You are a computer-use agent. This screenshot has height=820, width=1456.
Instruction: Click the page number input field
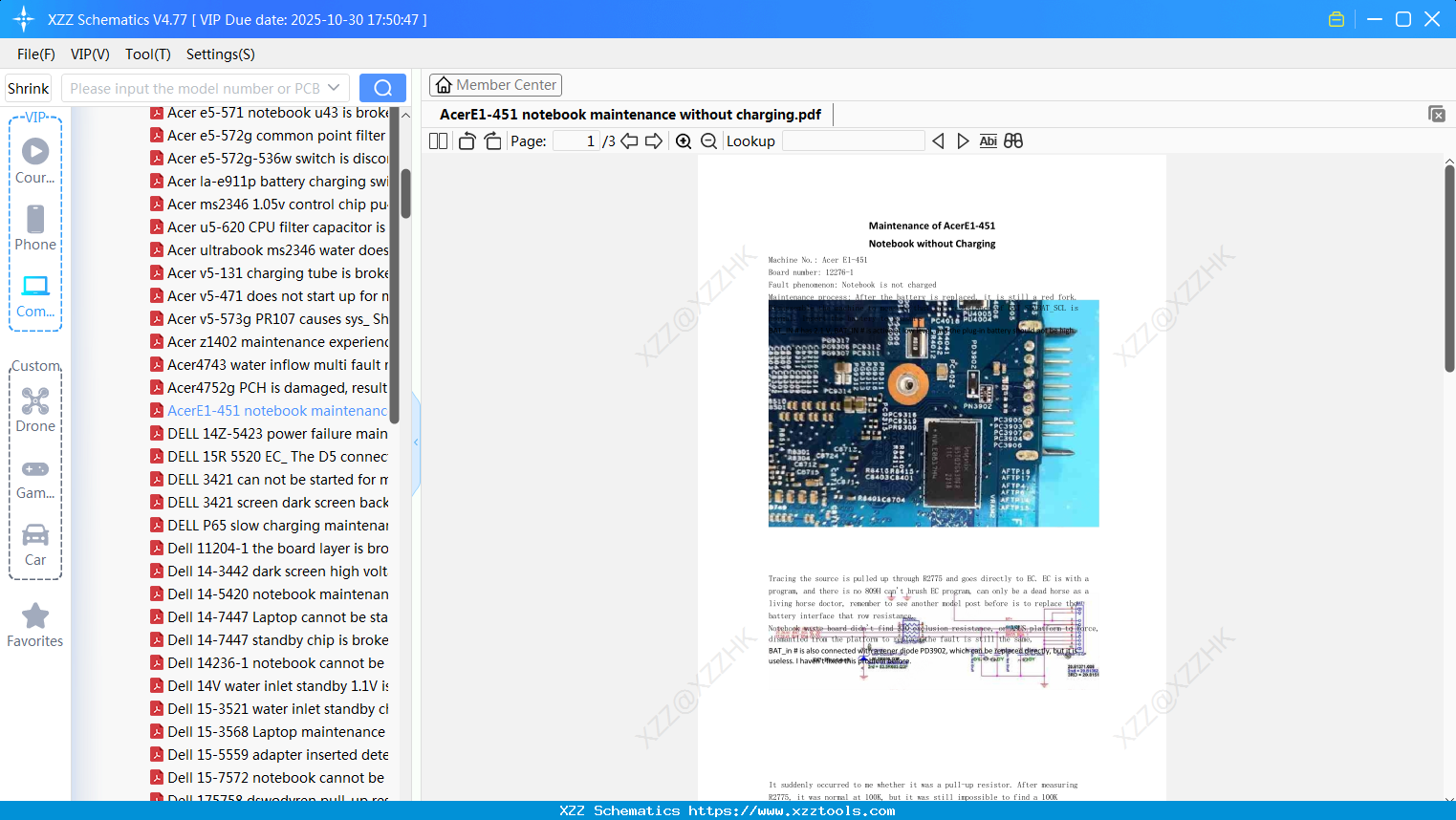pos(576,141)
